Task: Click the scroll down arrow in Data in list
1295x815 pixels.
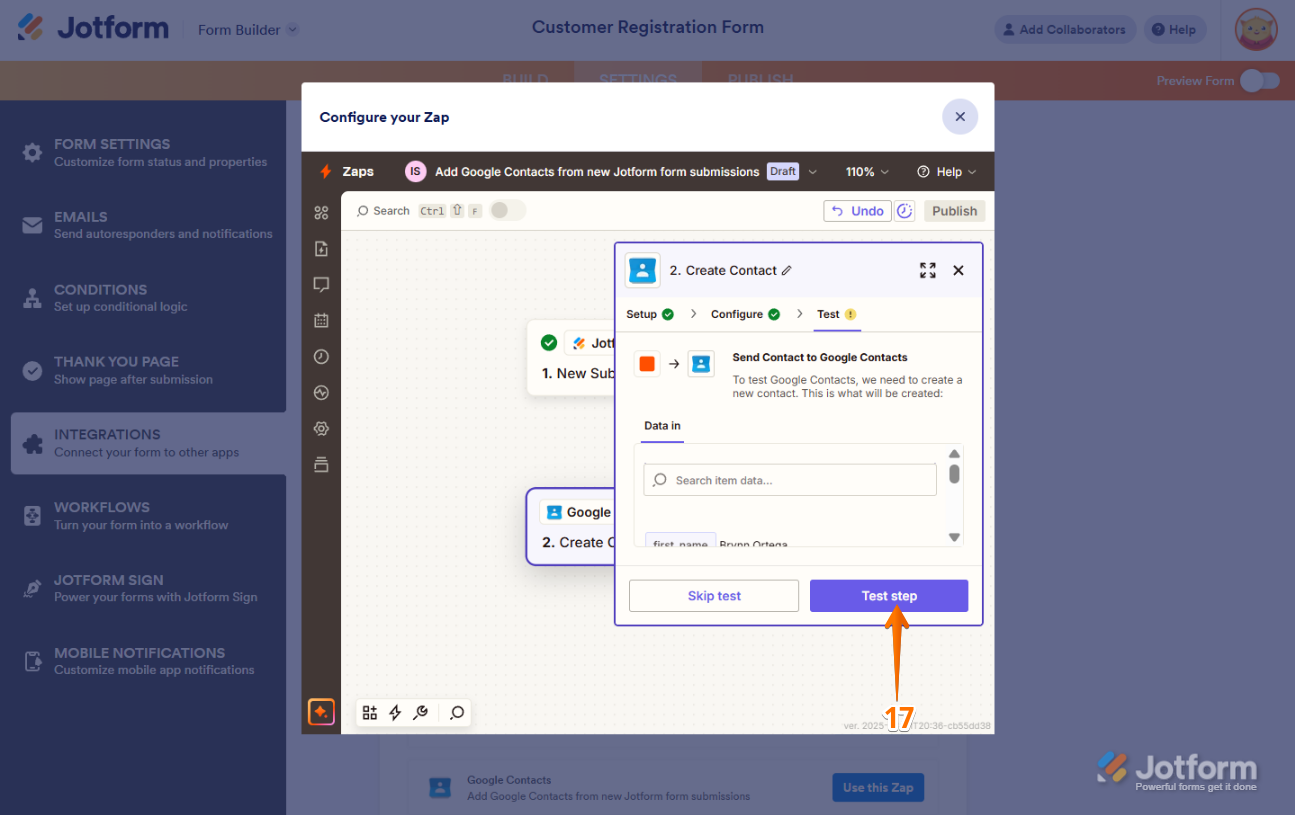Action: 955,538
